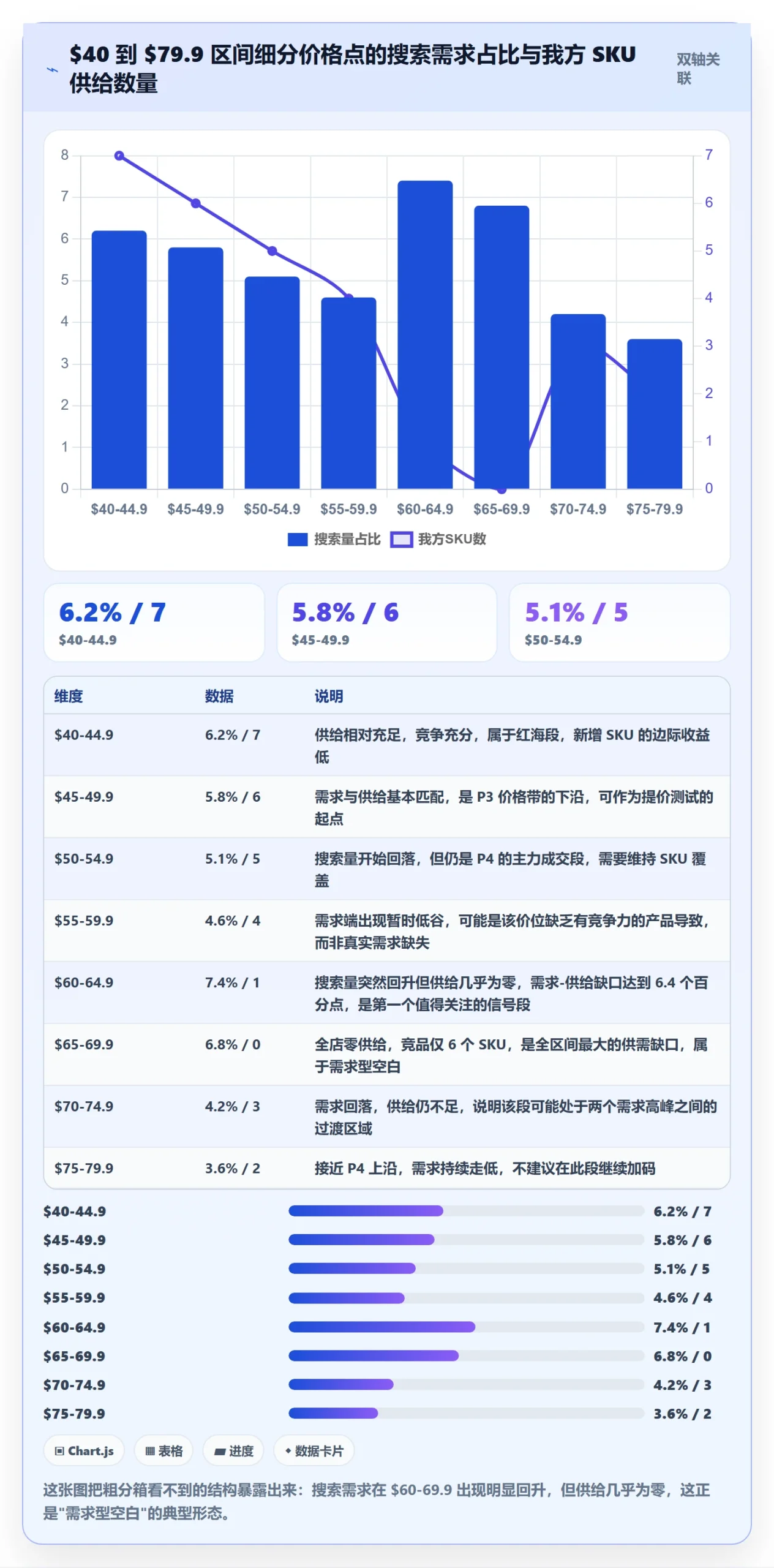This screenshot has height=1568, width=774.
Task: Click the $65-69.9 bar in the chart
Action: [x=502, y=347]
